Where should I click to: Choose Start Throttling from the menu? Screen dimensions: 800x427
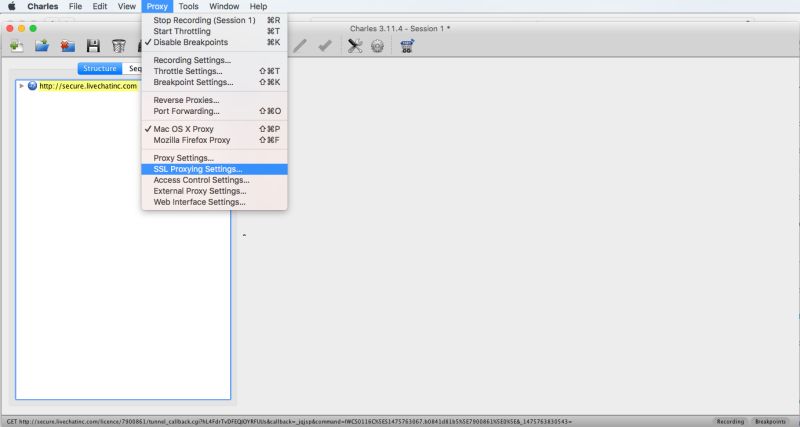[x=214, y=31]
